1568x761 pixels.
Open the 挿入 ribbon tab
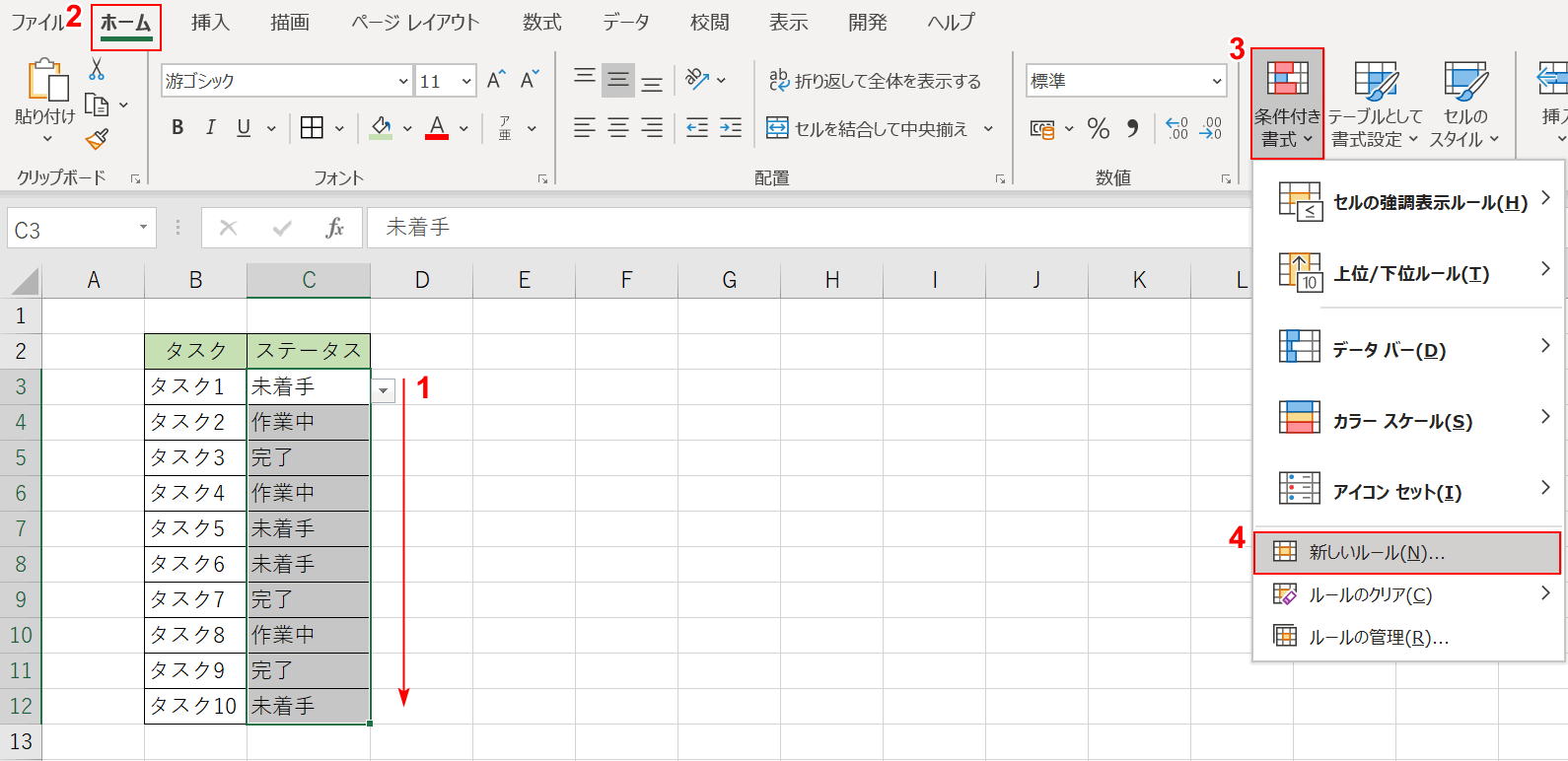coord(210,23)
